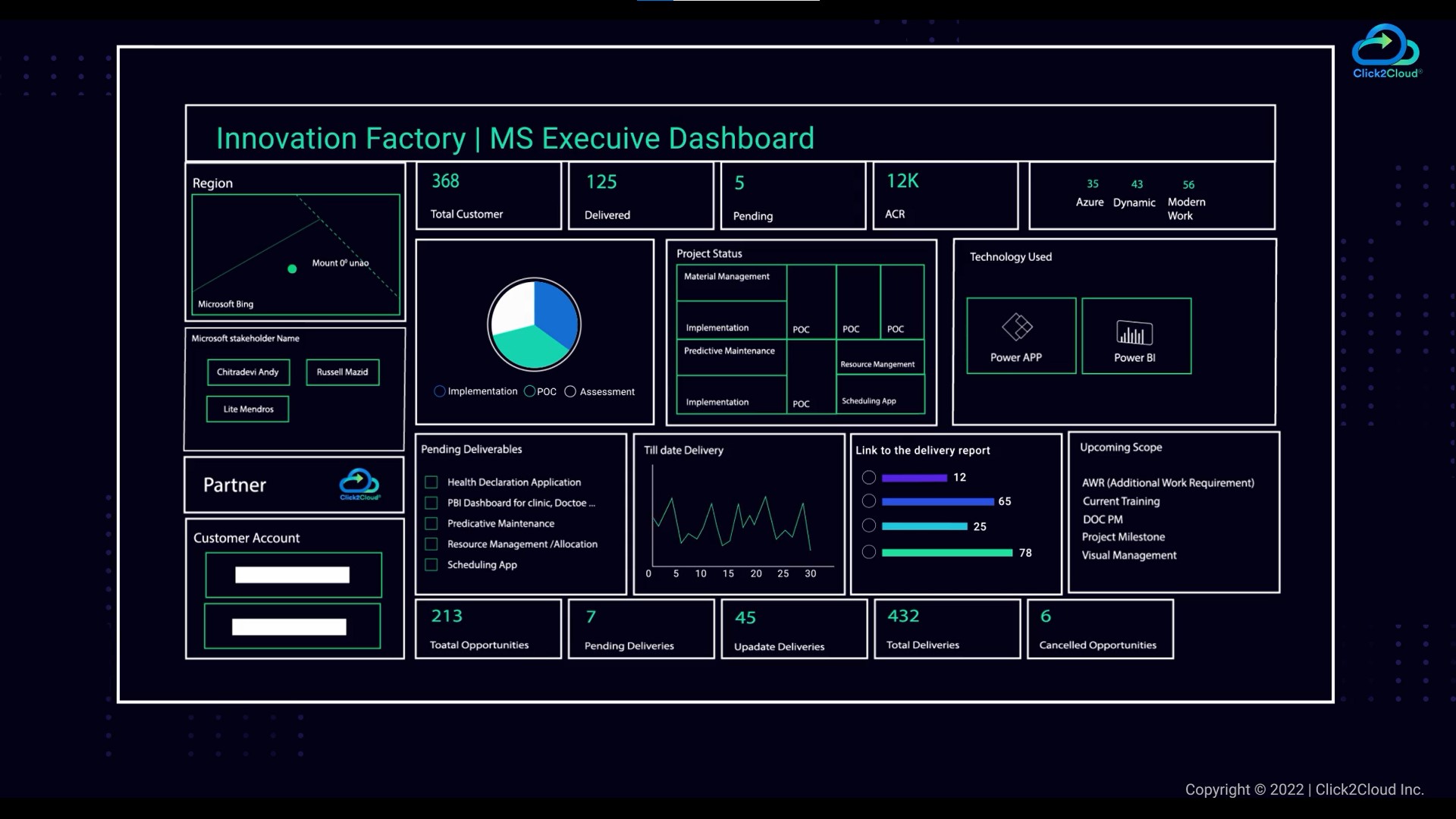
Task: Click the Total Opportunities 213 metric tile
Action: pos(487,628)
